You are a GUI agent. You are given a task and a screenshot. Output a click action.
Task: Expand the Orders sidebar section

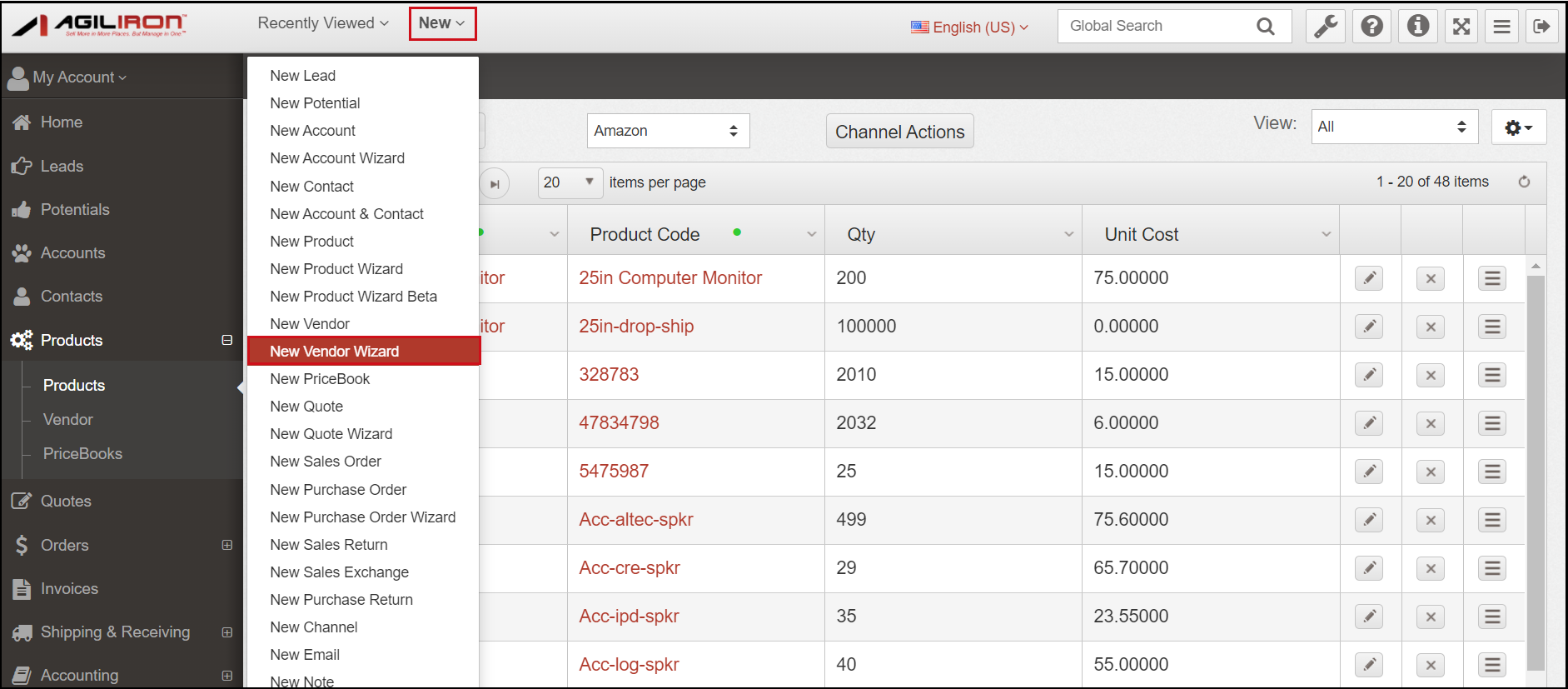pos(226,545)
